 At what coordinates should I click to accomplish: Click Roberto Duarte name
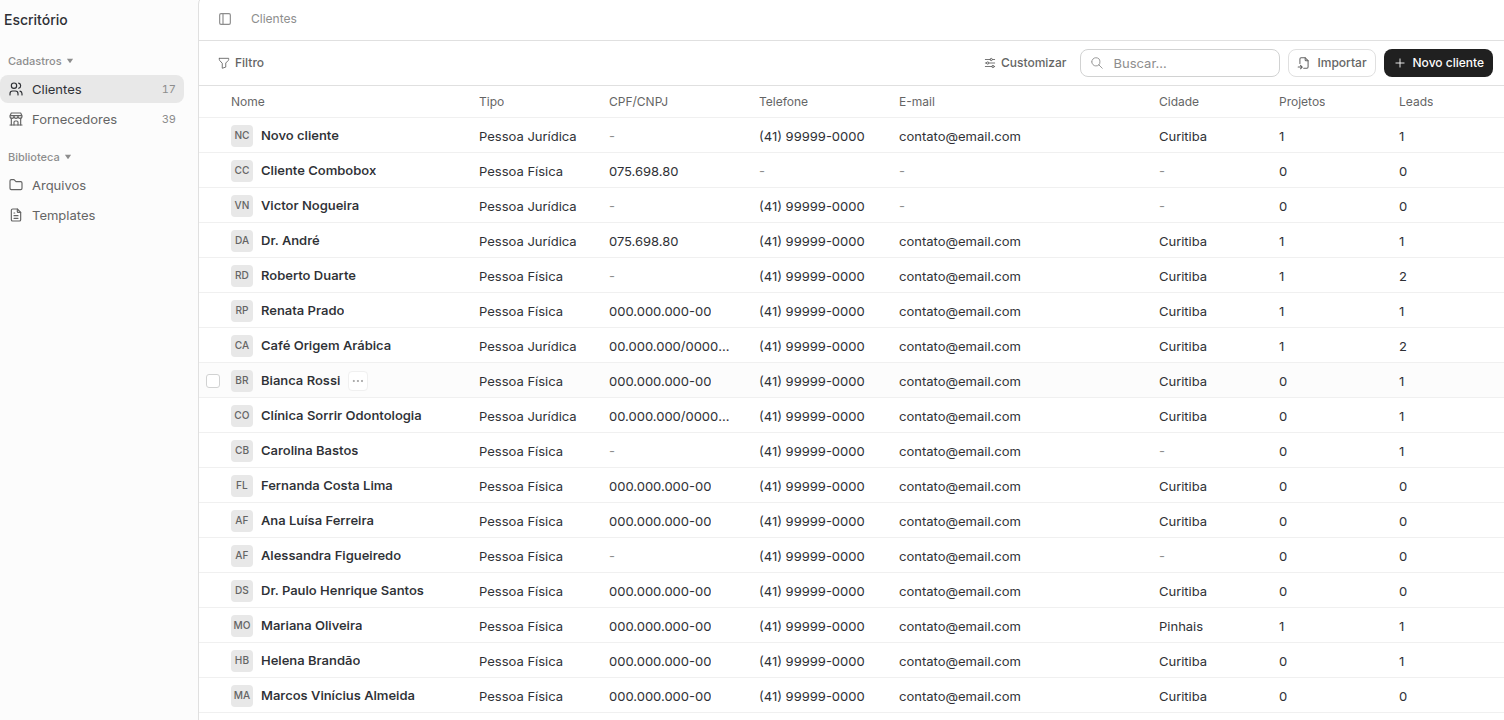[308, 275]
